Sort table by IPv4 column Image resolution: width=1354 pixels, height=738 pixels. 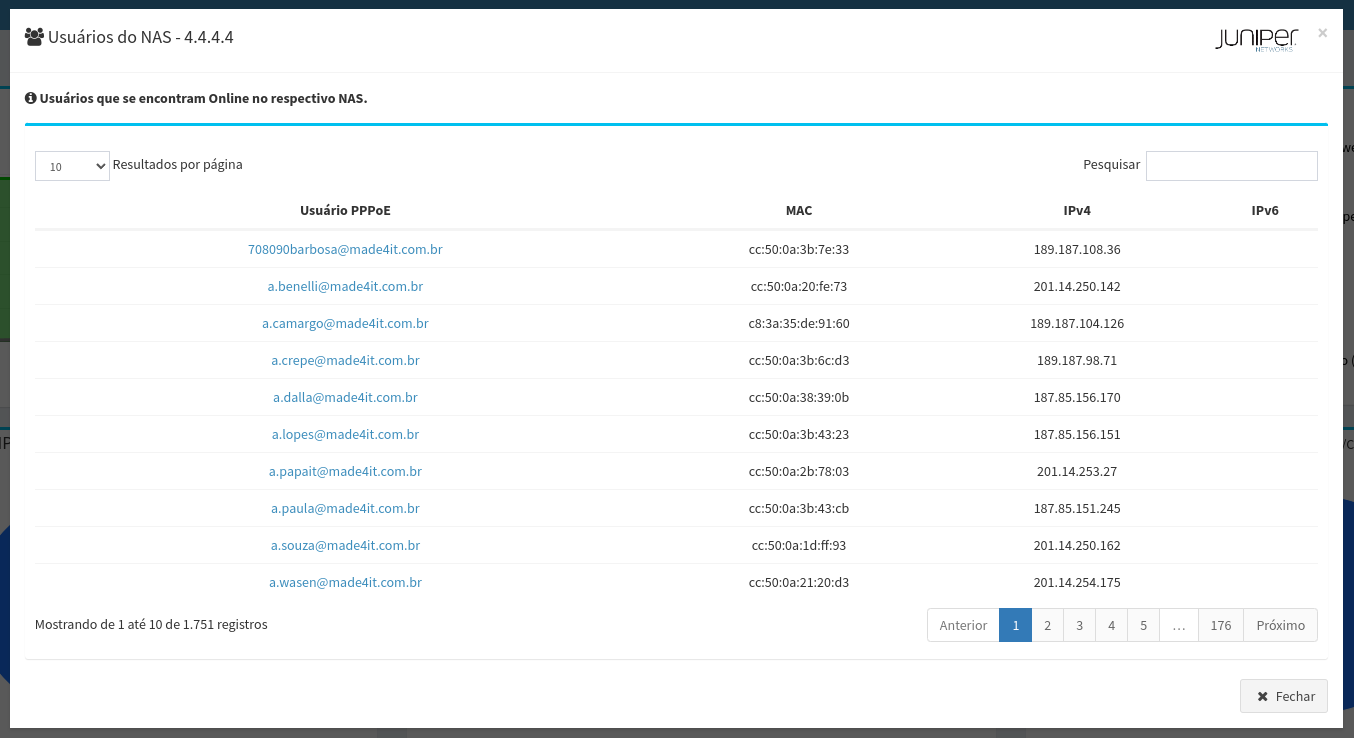tap(1077, 211)
